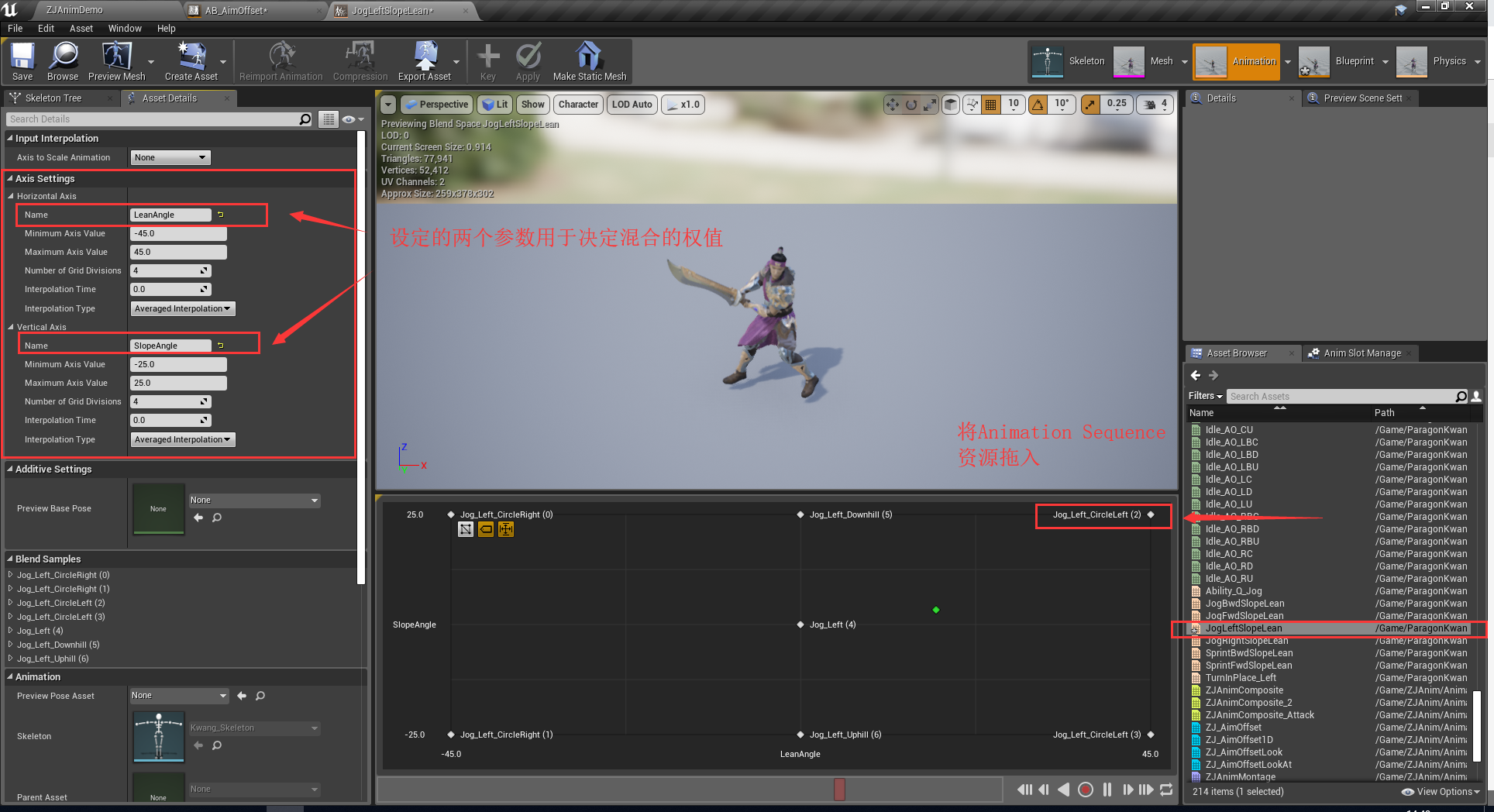The image size is (1494, 812).
Task: Toggle looping playback of the animation
Action: tap(1166, 790)
